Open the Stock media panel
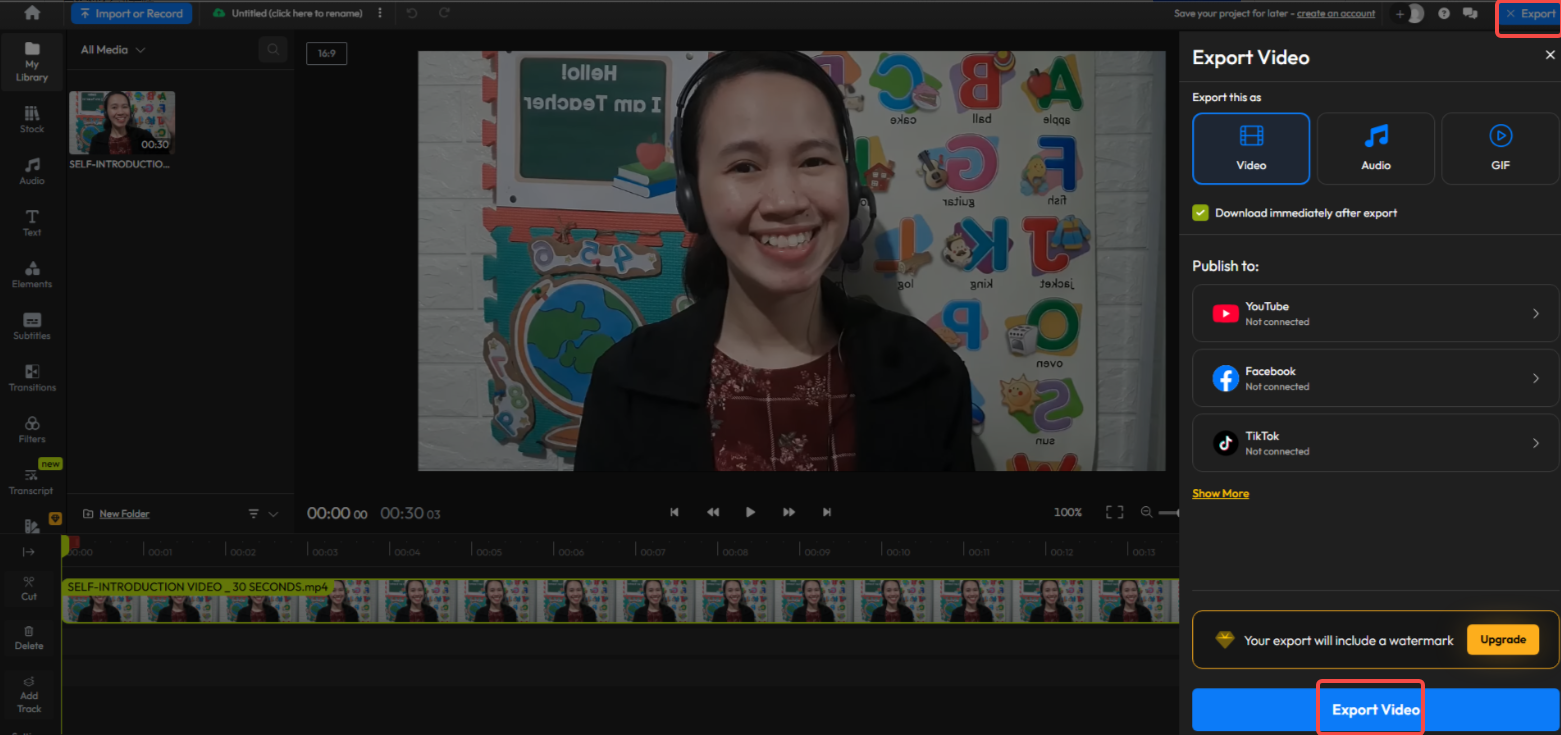This screenshot has width=1561, height=735. pos(31,120)
